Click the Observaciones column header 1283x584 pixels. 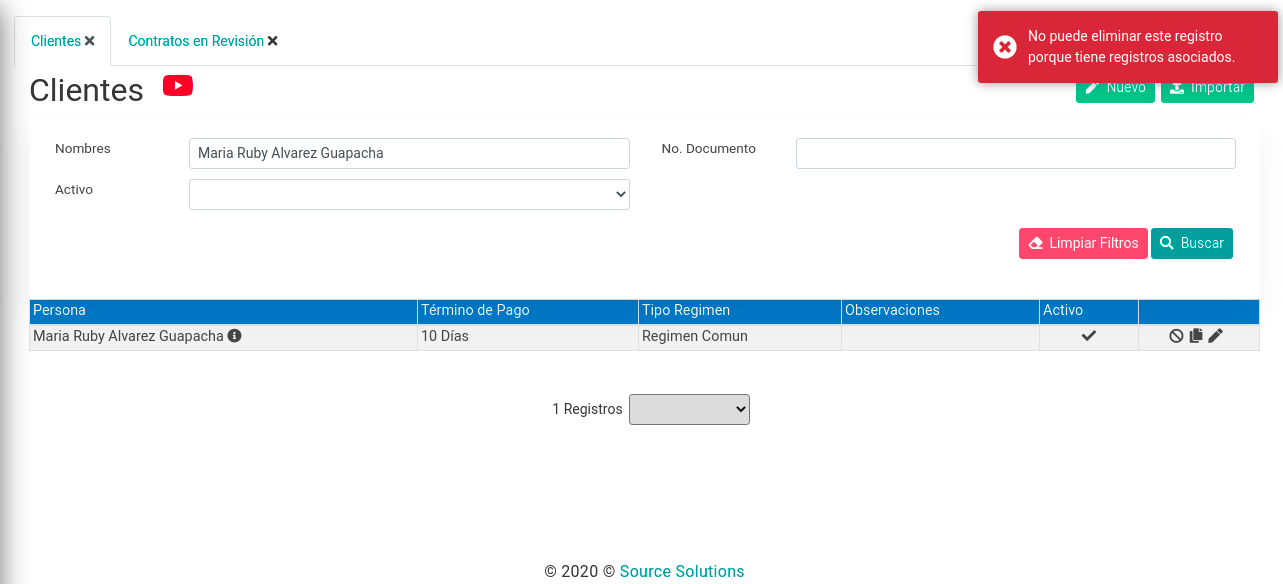(940, 311)
